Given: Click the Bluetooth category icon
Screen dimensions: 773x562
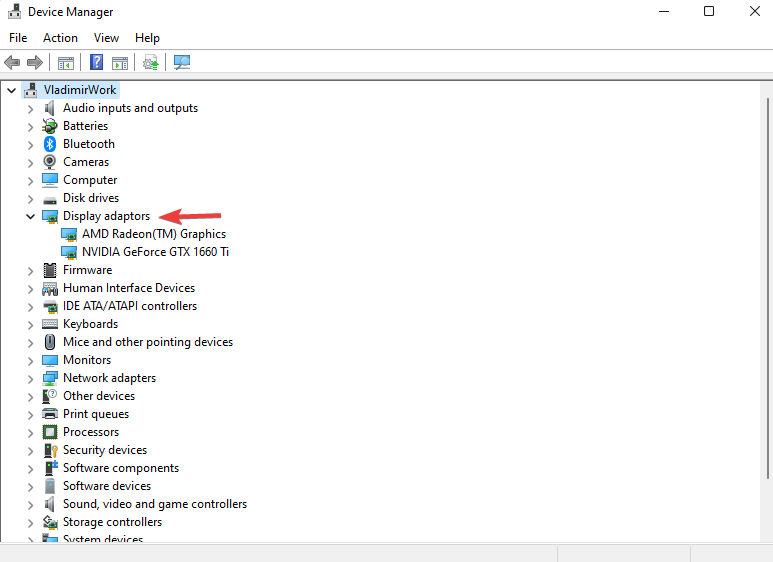Looking at the screenshot, I should coord(50,144).
